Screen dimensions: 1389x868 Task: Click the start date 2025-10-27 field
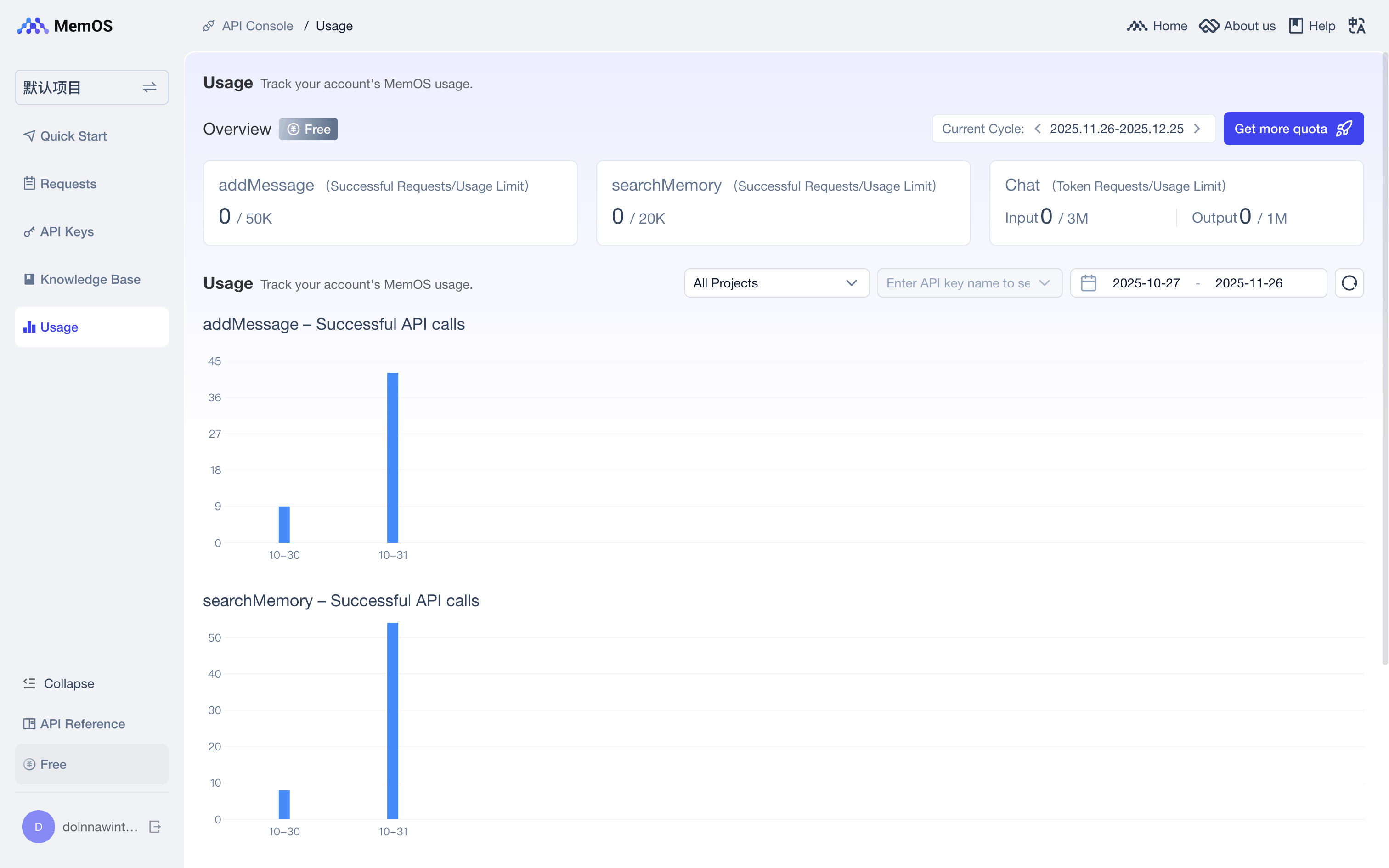tap(1146, 283)
